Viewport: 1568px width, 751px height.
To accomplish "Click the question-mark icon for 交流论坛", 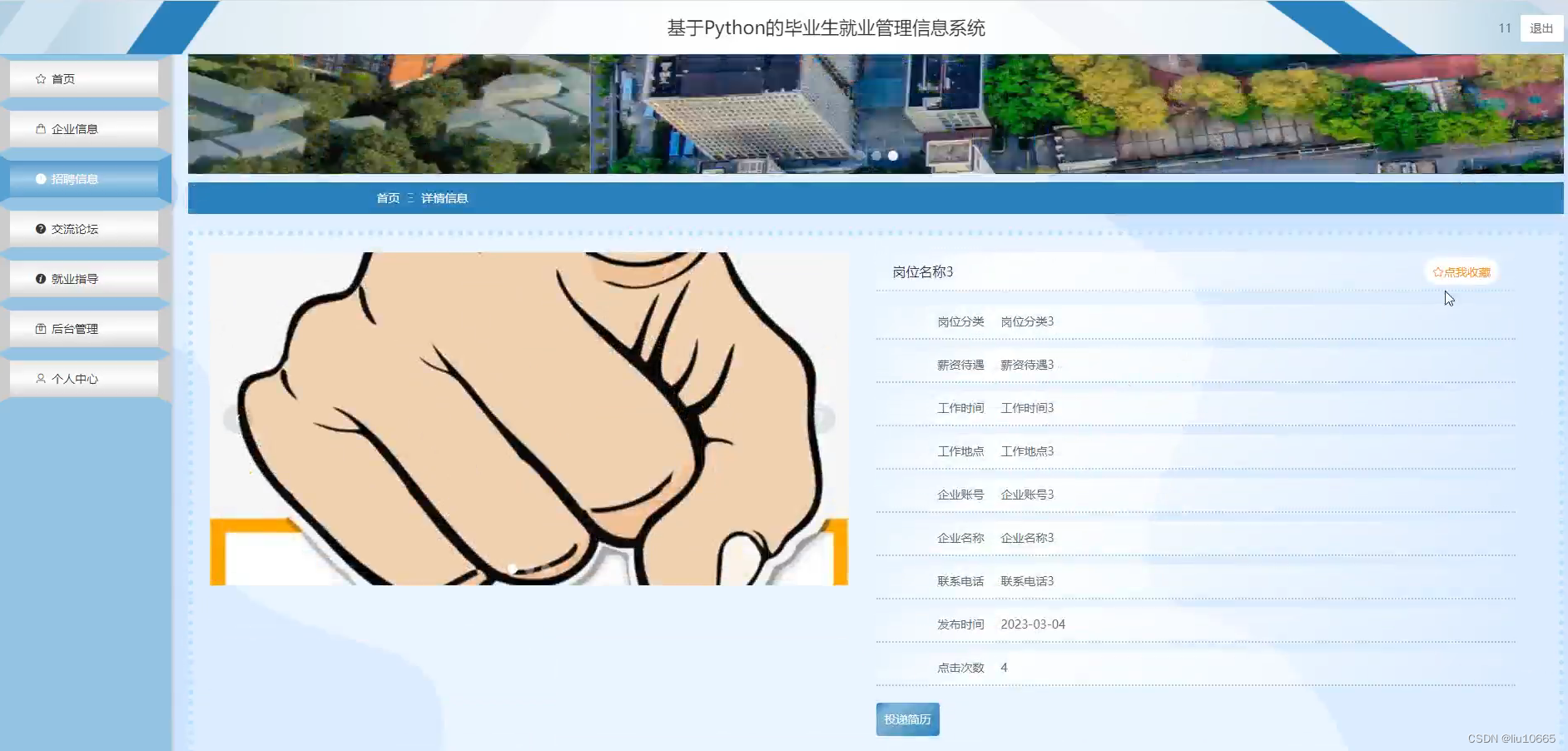I will point(39,228).
